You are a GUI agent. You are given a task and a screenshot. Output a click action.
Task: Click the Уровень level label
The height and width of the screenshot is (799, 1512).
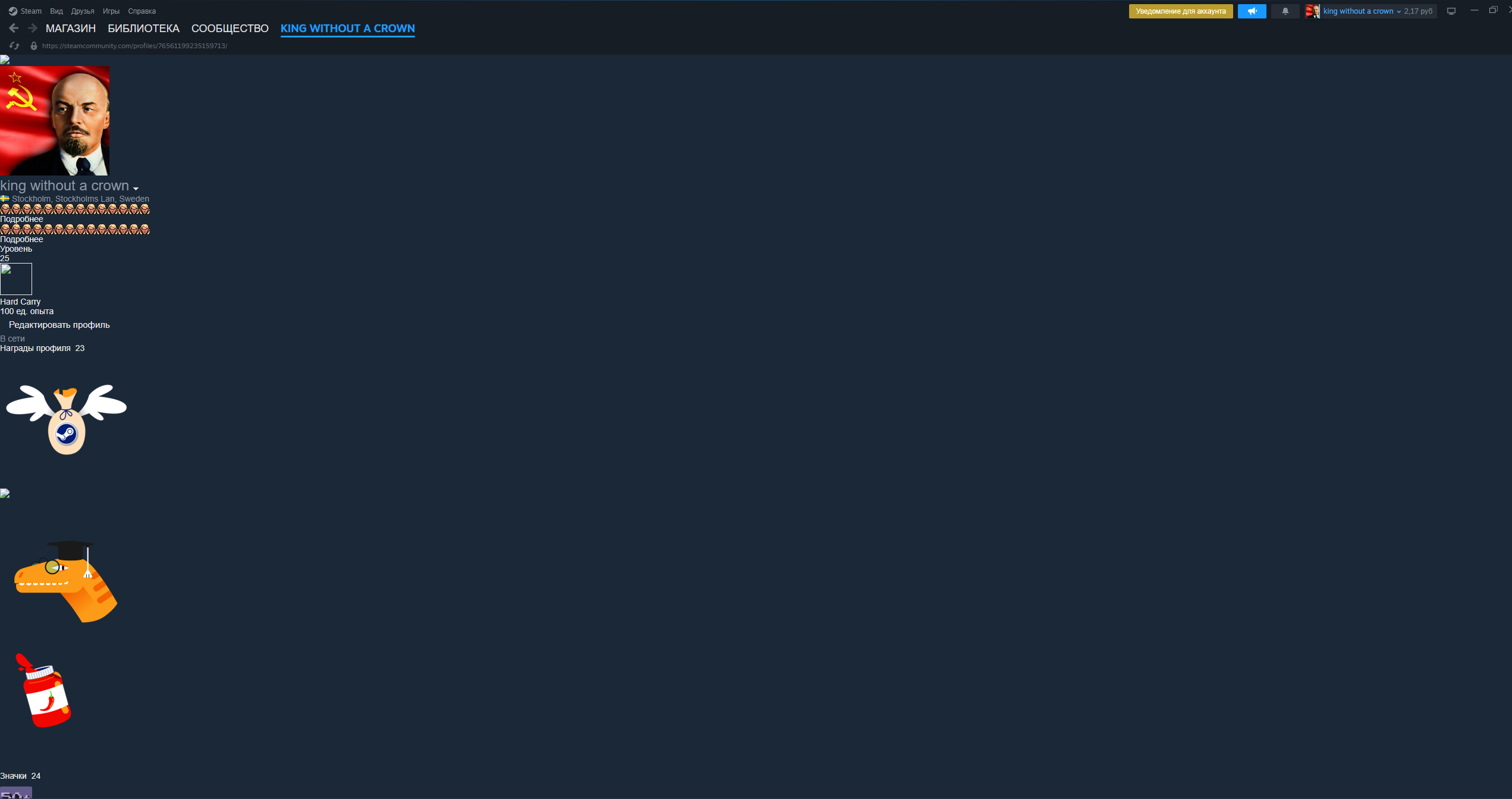pyautogui.click(x=16, y=249)
